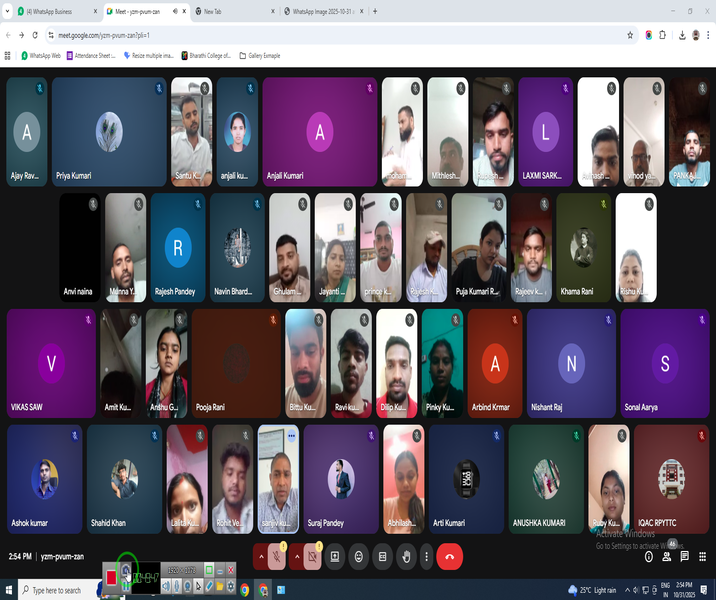Image resolution: width=716 pixels, height=600 pixels.
Task: Open the meeting details info icon
Action: coord(649,557)
